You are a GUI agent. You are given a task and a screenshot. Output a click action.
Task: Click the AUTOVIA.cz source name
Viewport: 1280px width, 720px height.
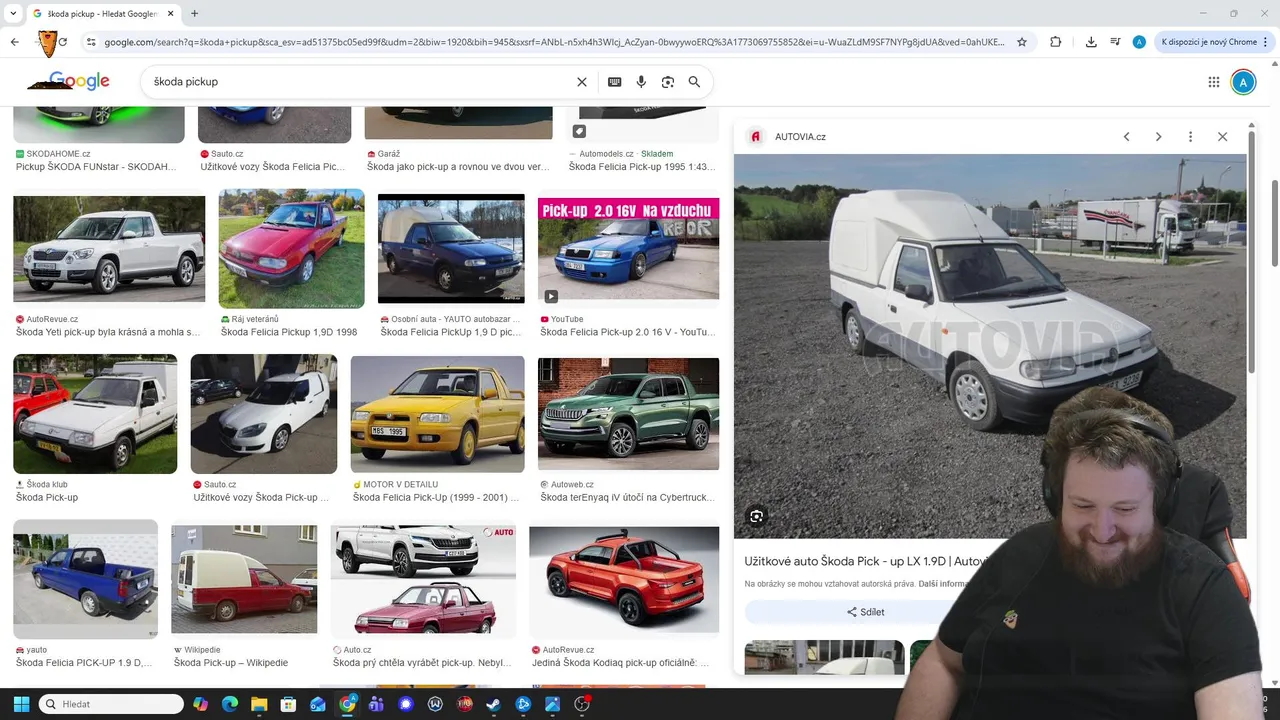tap(800, 137)
